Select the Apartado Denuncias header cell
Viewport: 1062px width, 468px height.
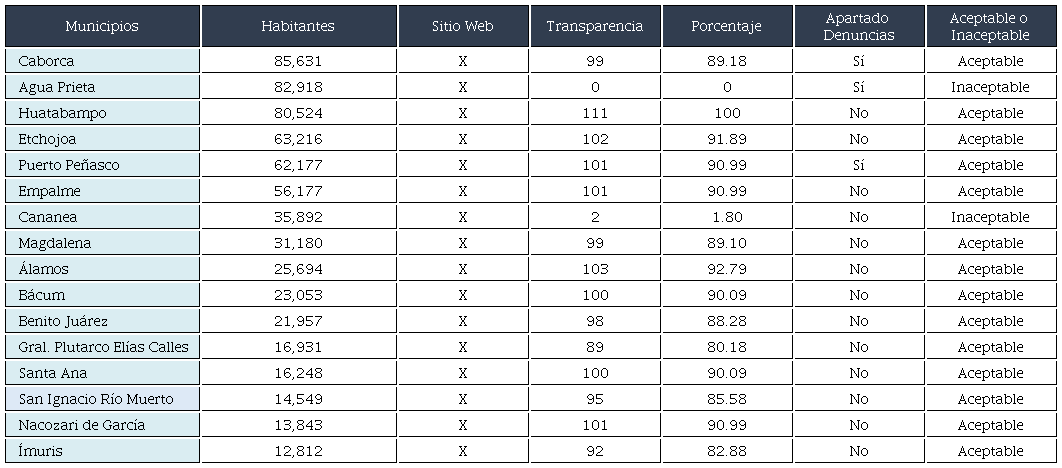[x=859, y=26]
